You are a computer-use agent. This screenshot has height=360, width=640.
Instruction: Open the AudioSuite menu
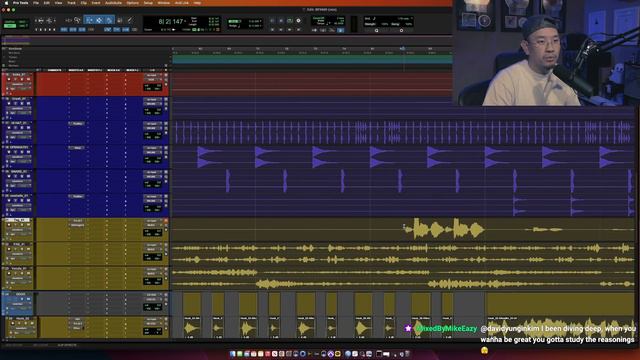[113, 3]
